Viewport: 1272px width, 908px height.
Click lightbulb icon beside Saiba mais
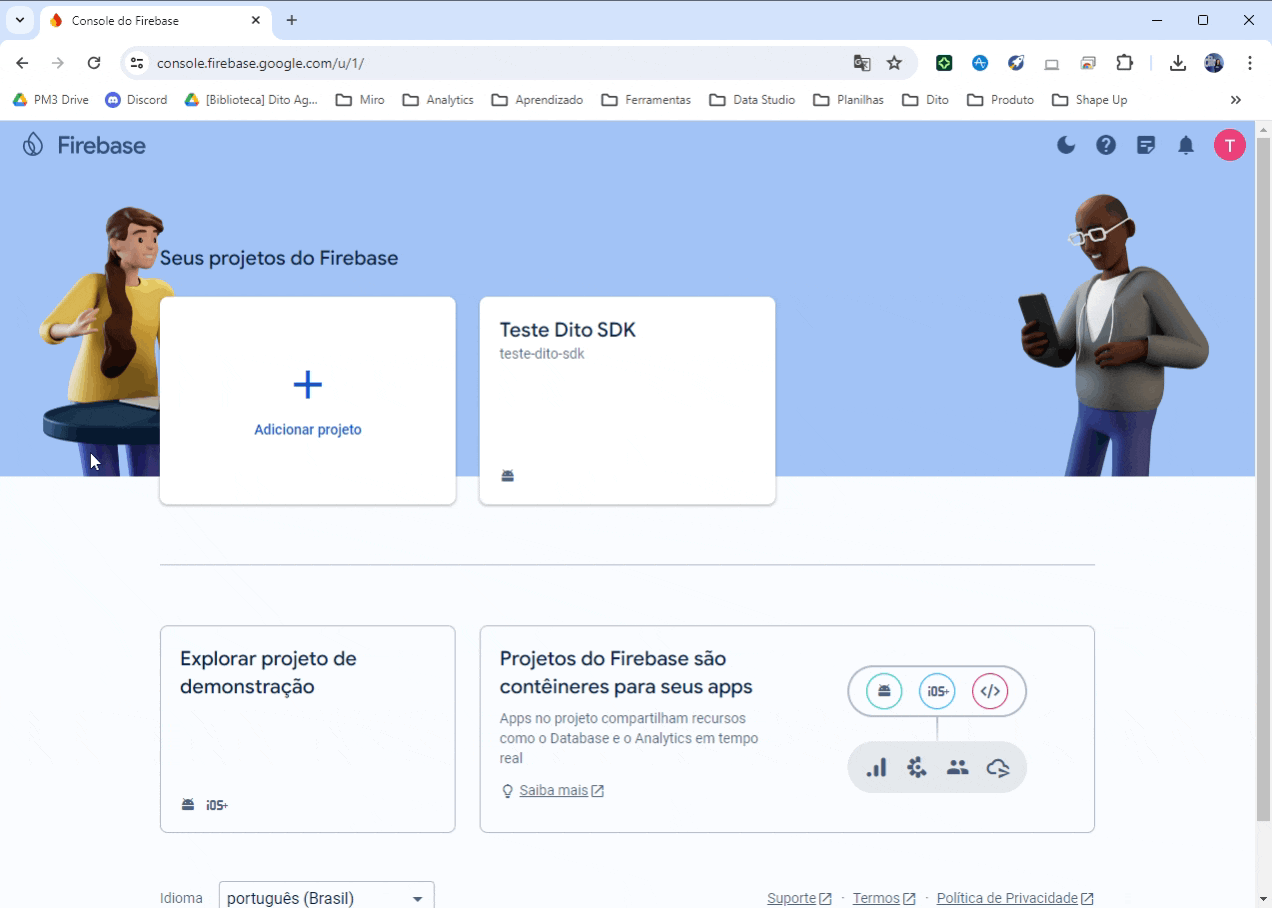507,791
